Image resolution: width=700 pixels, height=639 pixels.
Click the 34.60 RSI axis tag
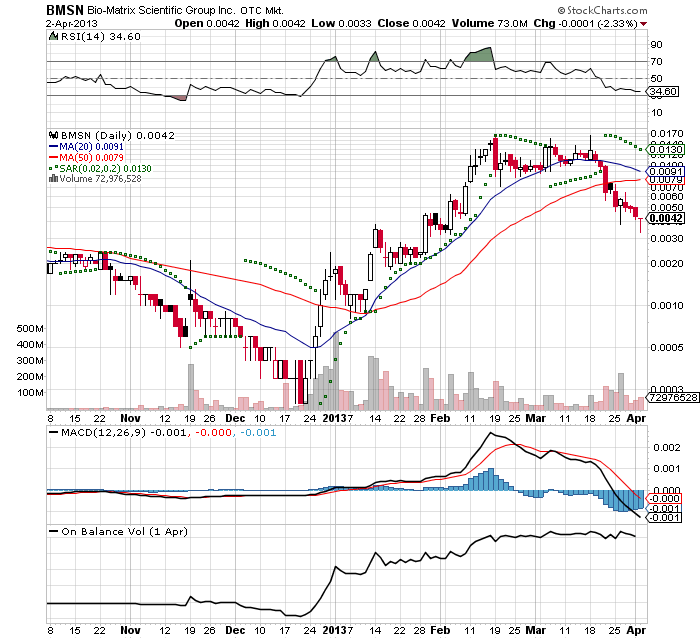(663, 92)
